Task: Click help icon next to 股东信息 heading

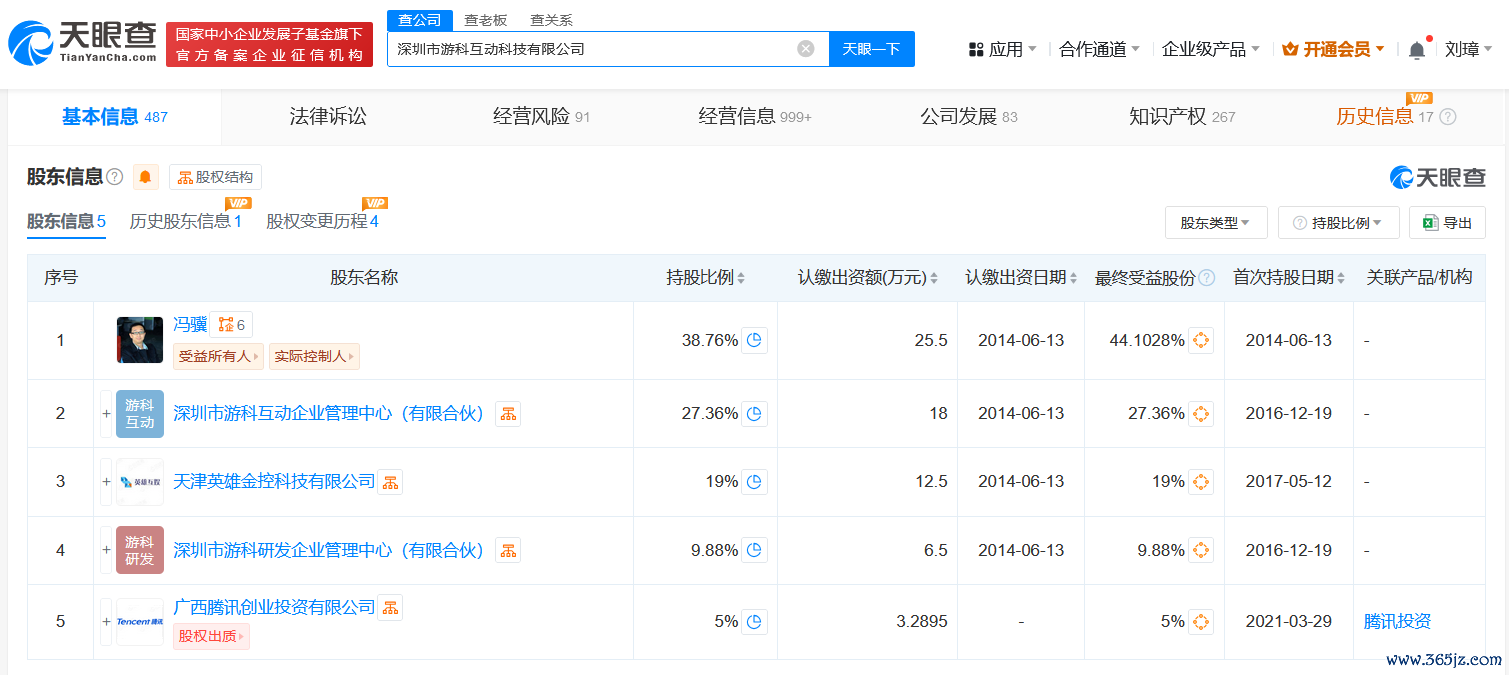Action: coord(115,177)
